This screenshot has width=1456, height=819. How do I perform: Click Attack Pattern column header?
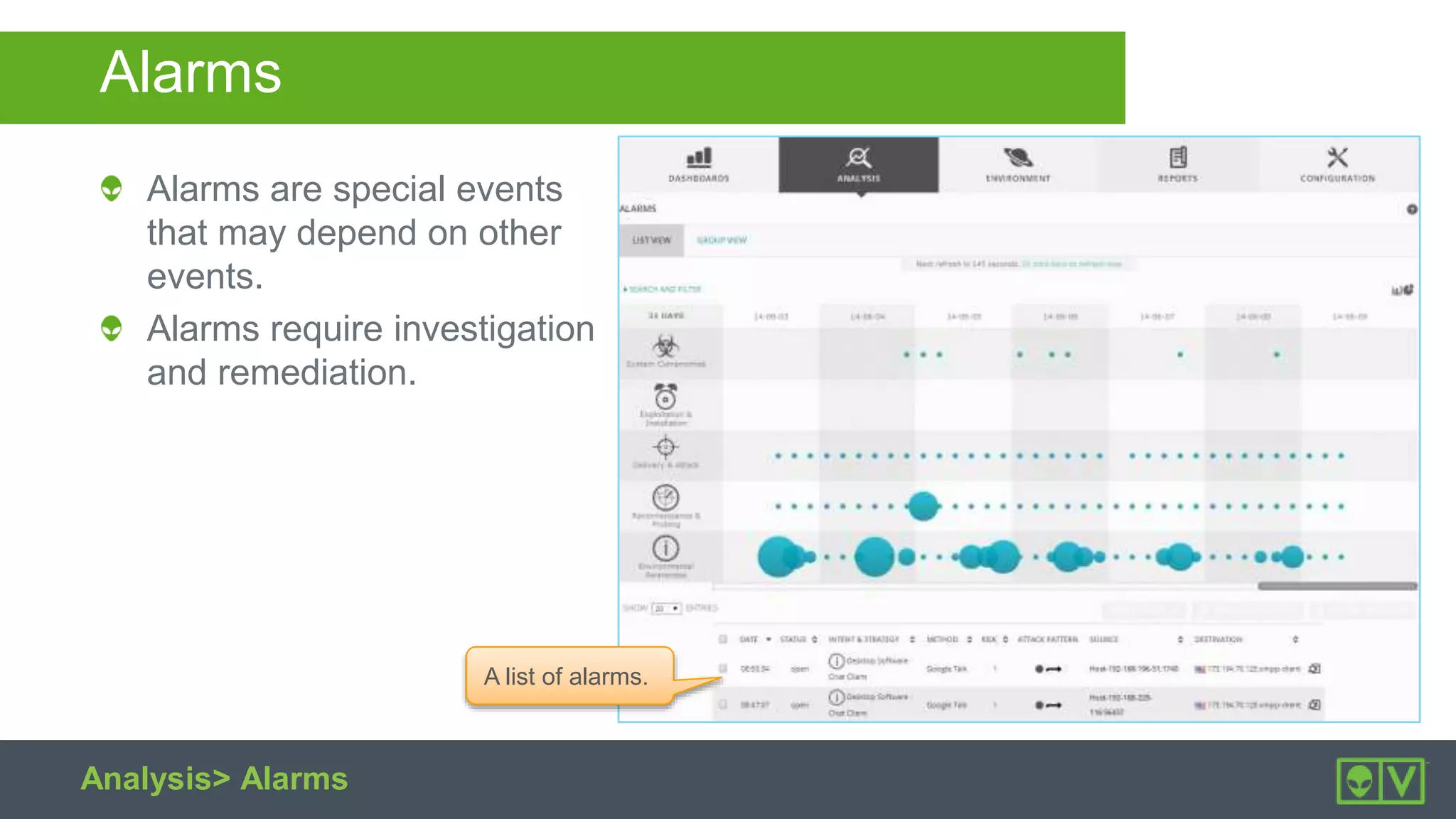point(1048,640)
